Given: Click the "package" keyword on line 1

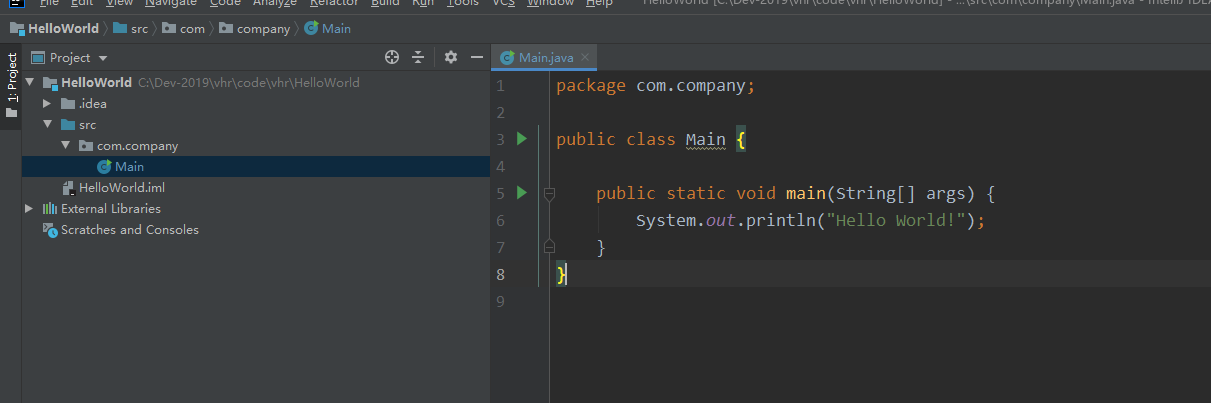Looking at the screenshot, I should click(x=591, y=86).
